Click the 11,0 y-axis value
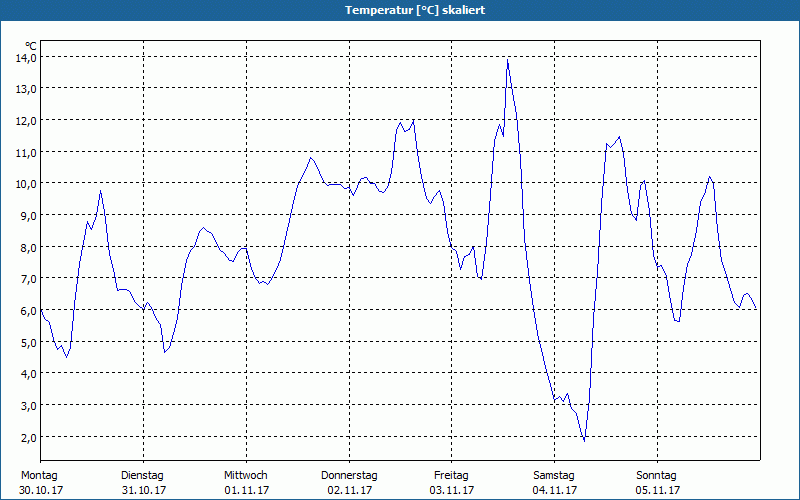Viewport: 800px width, 500px height. tap(26, 153)
